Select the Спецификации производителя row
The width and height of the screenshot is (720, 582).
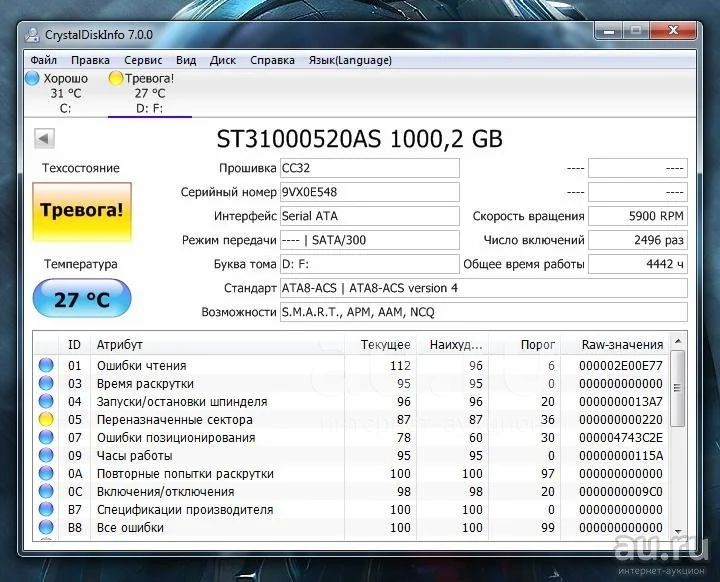[351, 509]
